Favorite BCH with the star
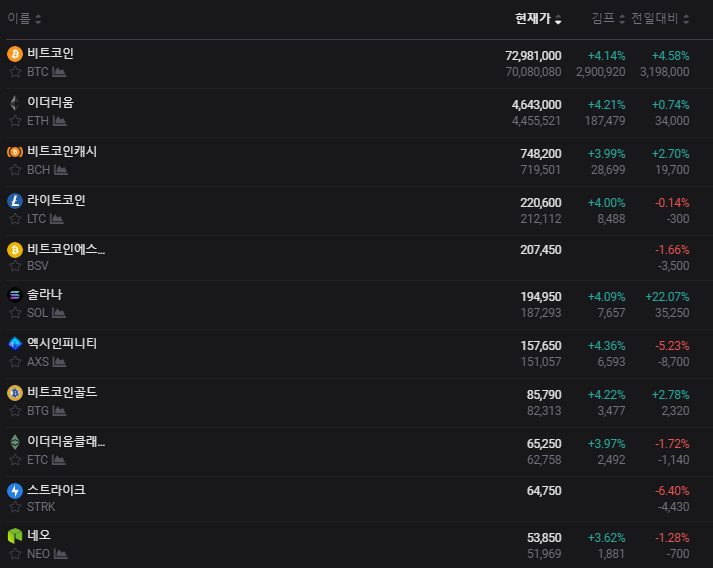This screenshot has width=713, height=568. point(15,170)
